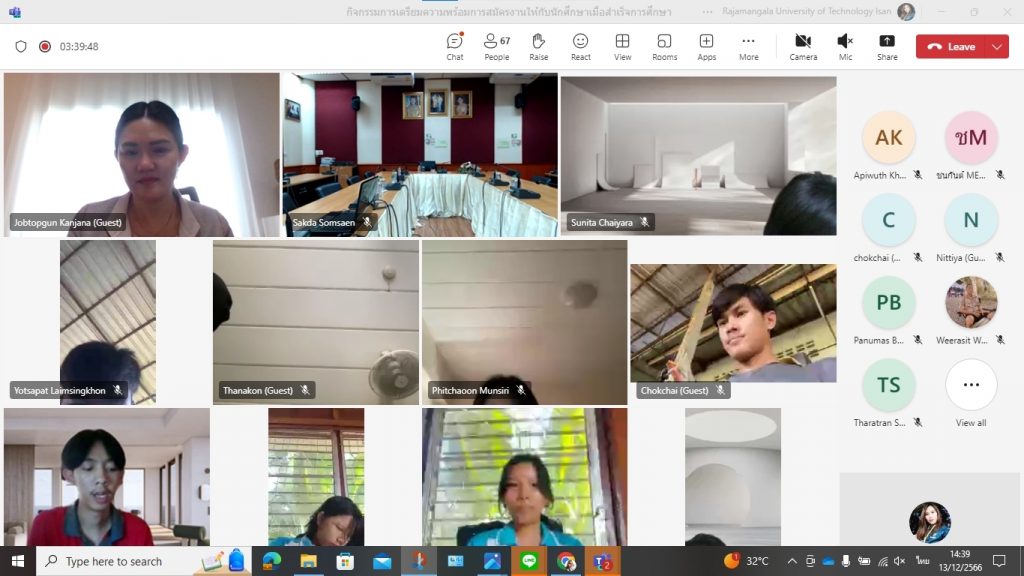1024x576 pixels.
Task: Expand the Leave button dropdown arrow
Action: coord(997,46)
